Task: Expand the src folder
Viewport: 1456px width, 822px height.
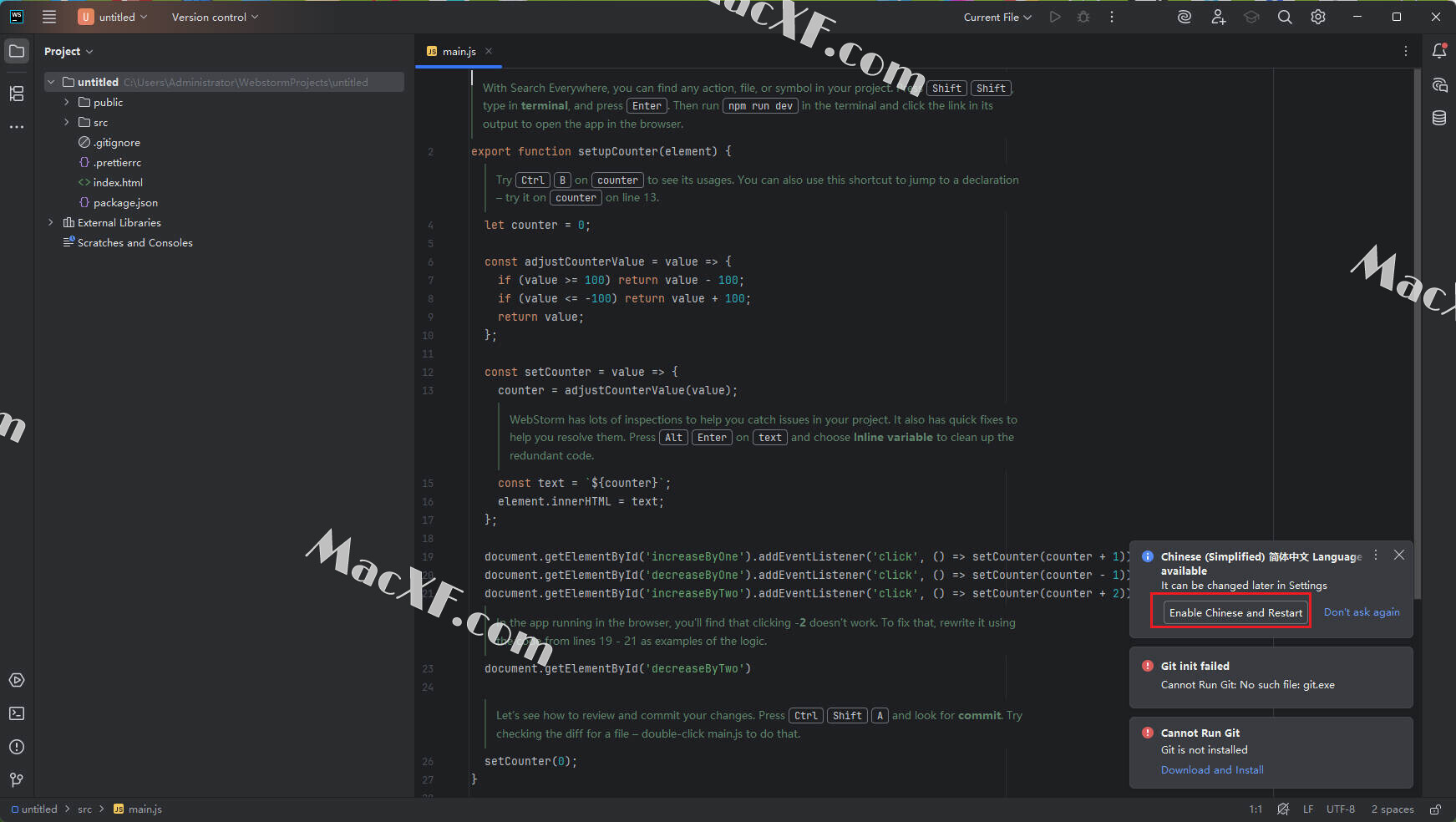Action: tap(66, 122)
